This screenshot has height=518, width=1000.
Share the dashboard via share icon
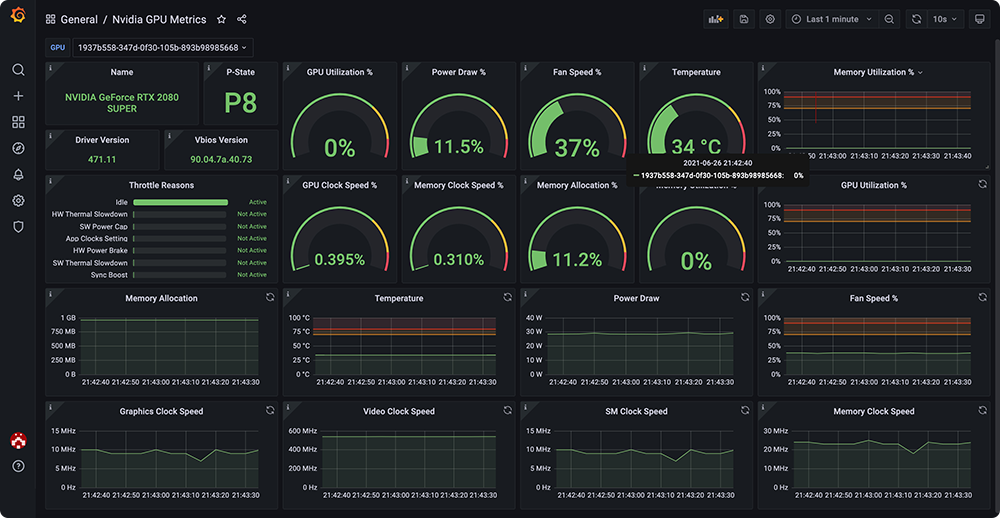pyautogui.click(x=242, y=19)
